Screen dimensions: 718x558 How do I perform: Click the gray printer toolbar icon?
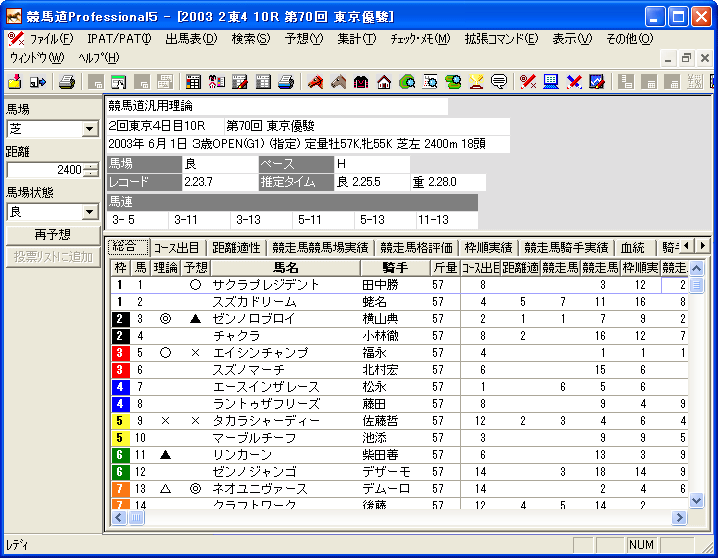pos(67,82)
